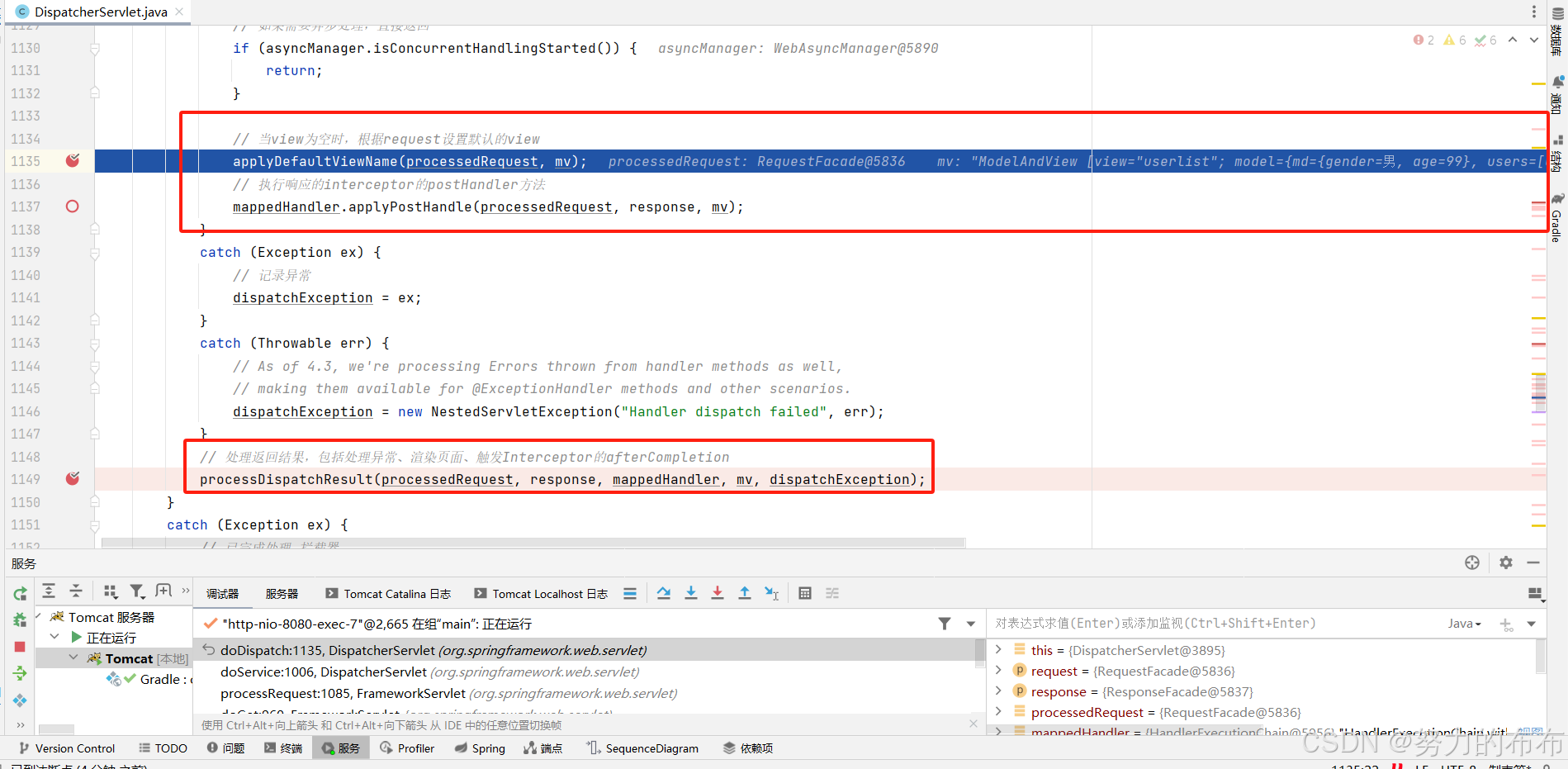Close the DispatcherServlet.java tab

(179, 12)
